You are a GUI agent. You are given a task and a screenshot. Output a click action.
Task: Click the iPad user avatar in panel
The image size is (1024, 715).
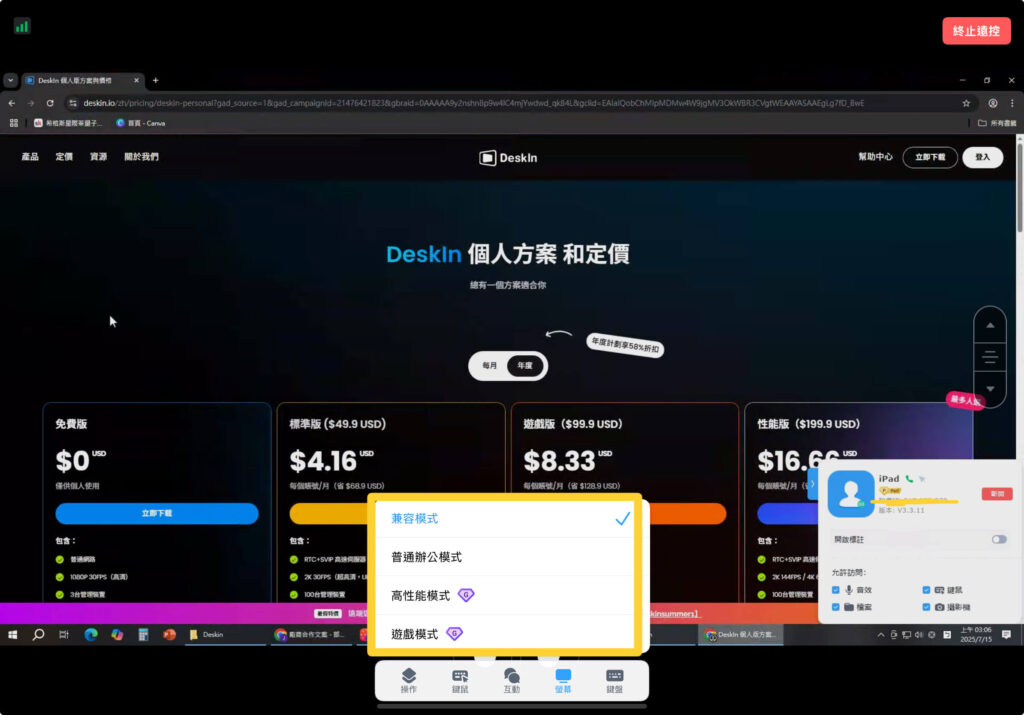[850, 493]
